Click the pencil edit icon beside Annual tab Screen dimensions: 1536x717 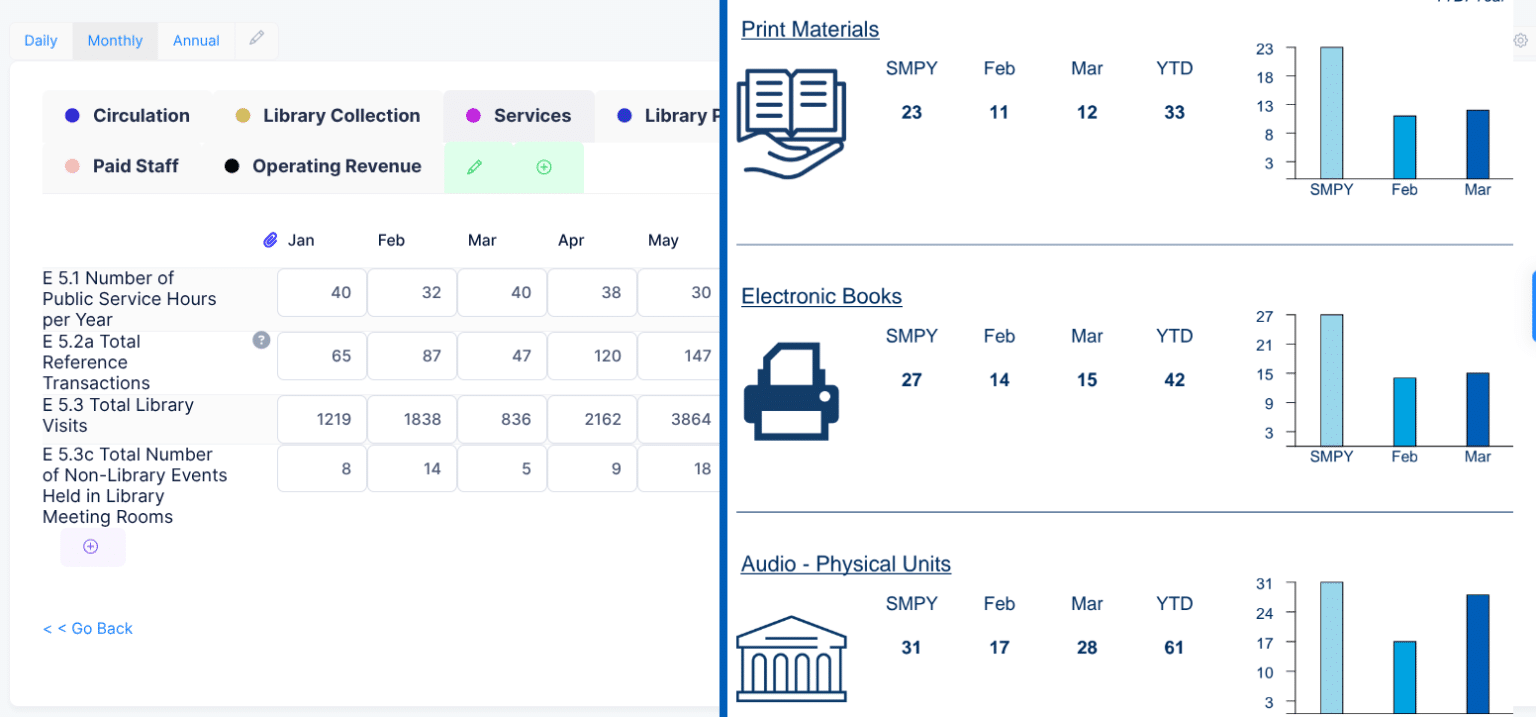257,39
